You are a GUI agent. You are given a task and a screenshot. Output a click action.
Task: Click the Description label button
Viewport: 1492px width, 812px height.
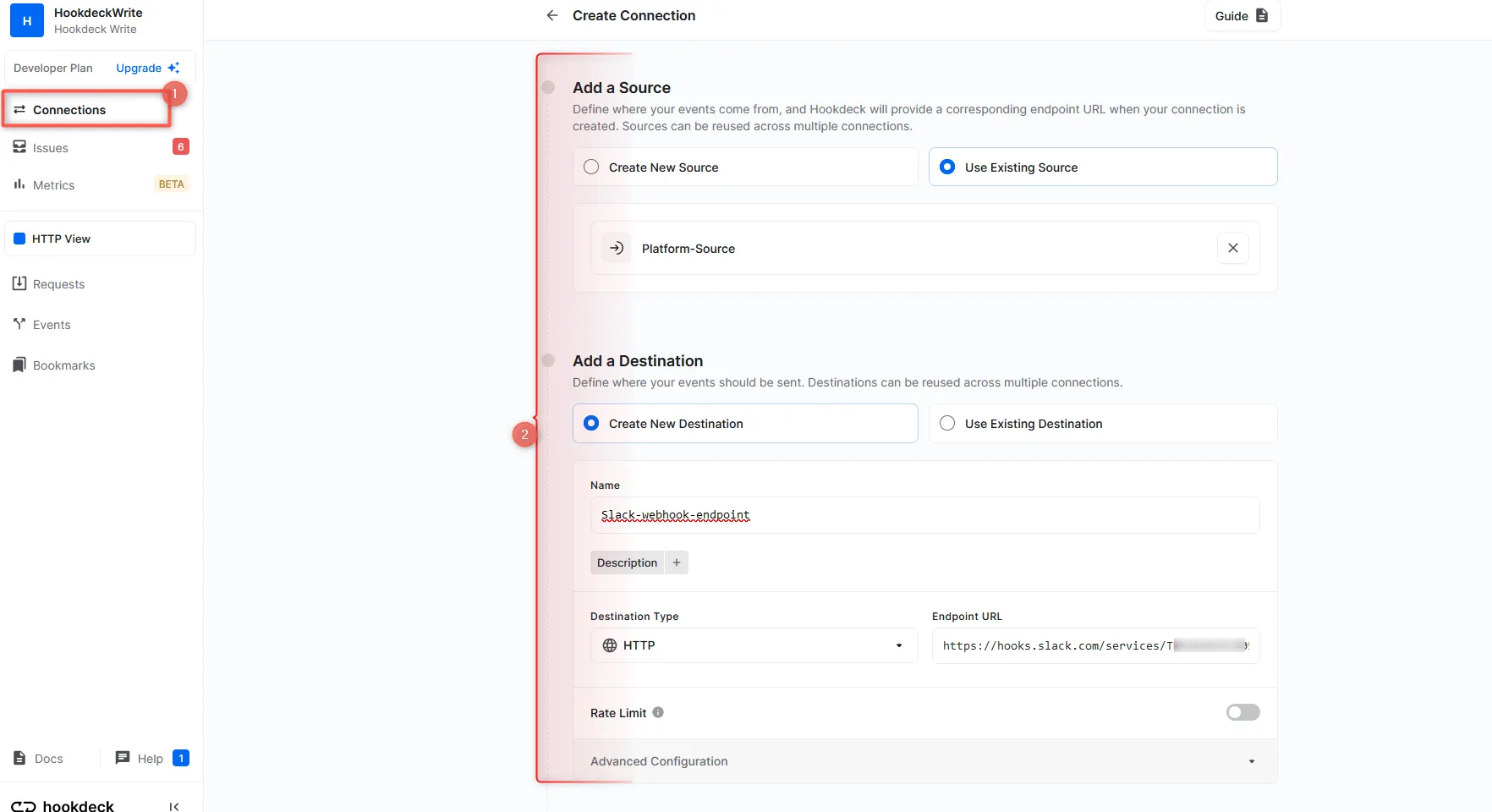pyautogui.click(x=627, y=562)
